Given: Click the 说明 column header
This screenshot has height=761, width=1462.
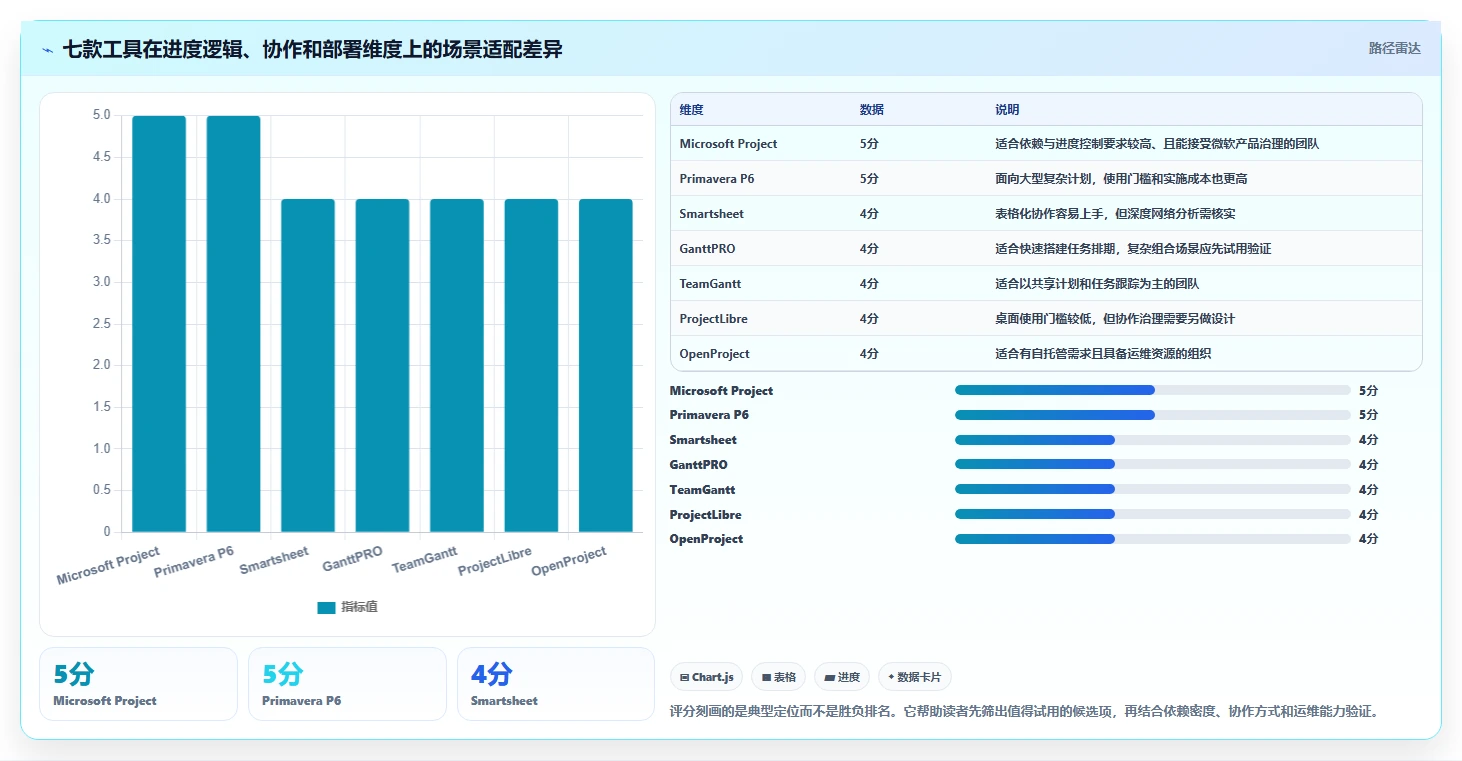Looking at the screenshot, I should pyautogui.click(x=1007, y=110).
